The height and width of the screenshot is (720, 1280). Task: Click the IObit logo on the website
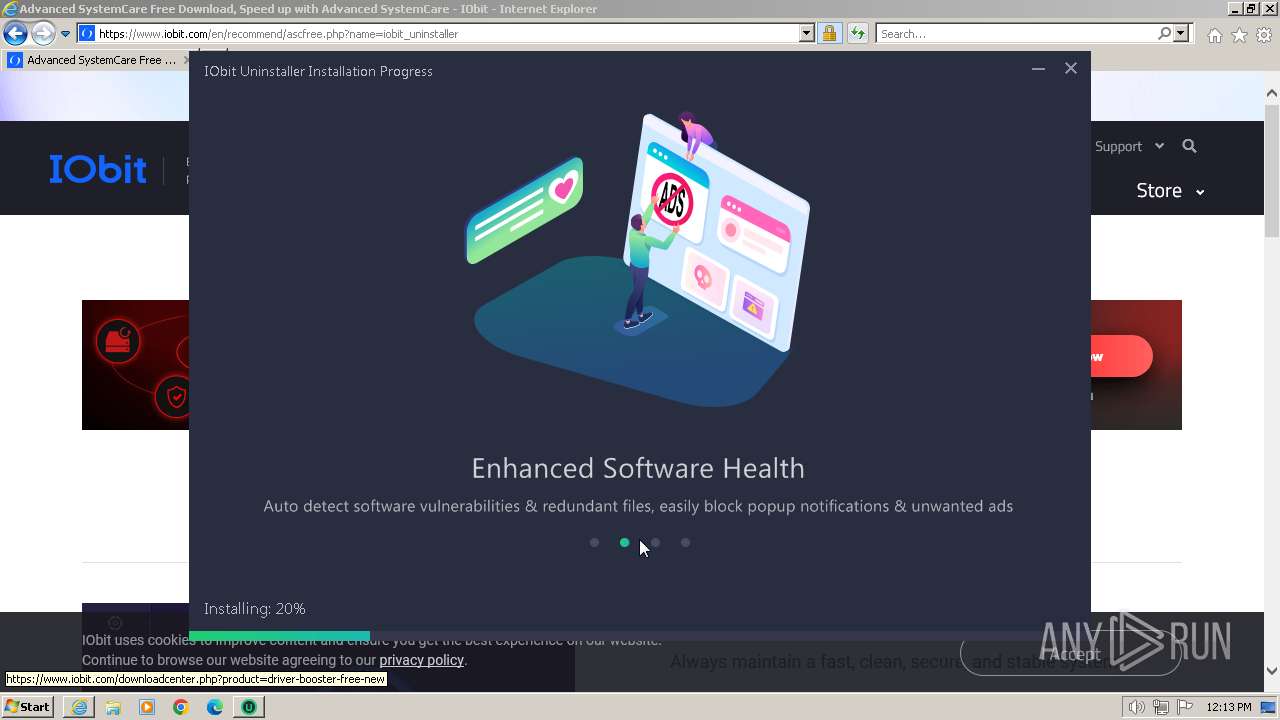(x=98, y=169)
